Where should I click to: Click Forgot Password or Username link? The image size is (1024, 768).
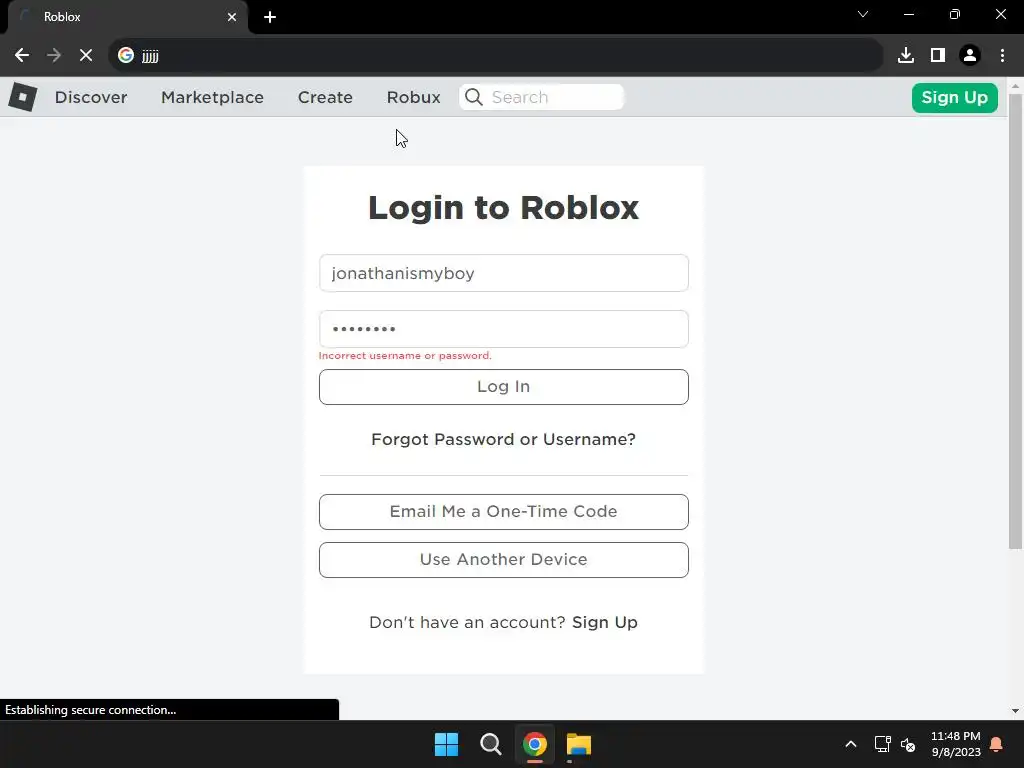coord(504,440)
